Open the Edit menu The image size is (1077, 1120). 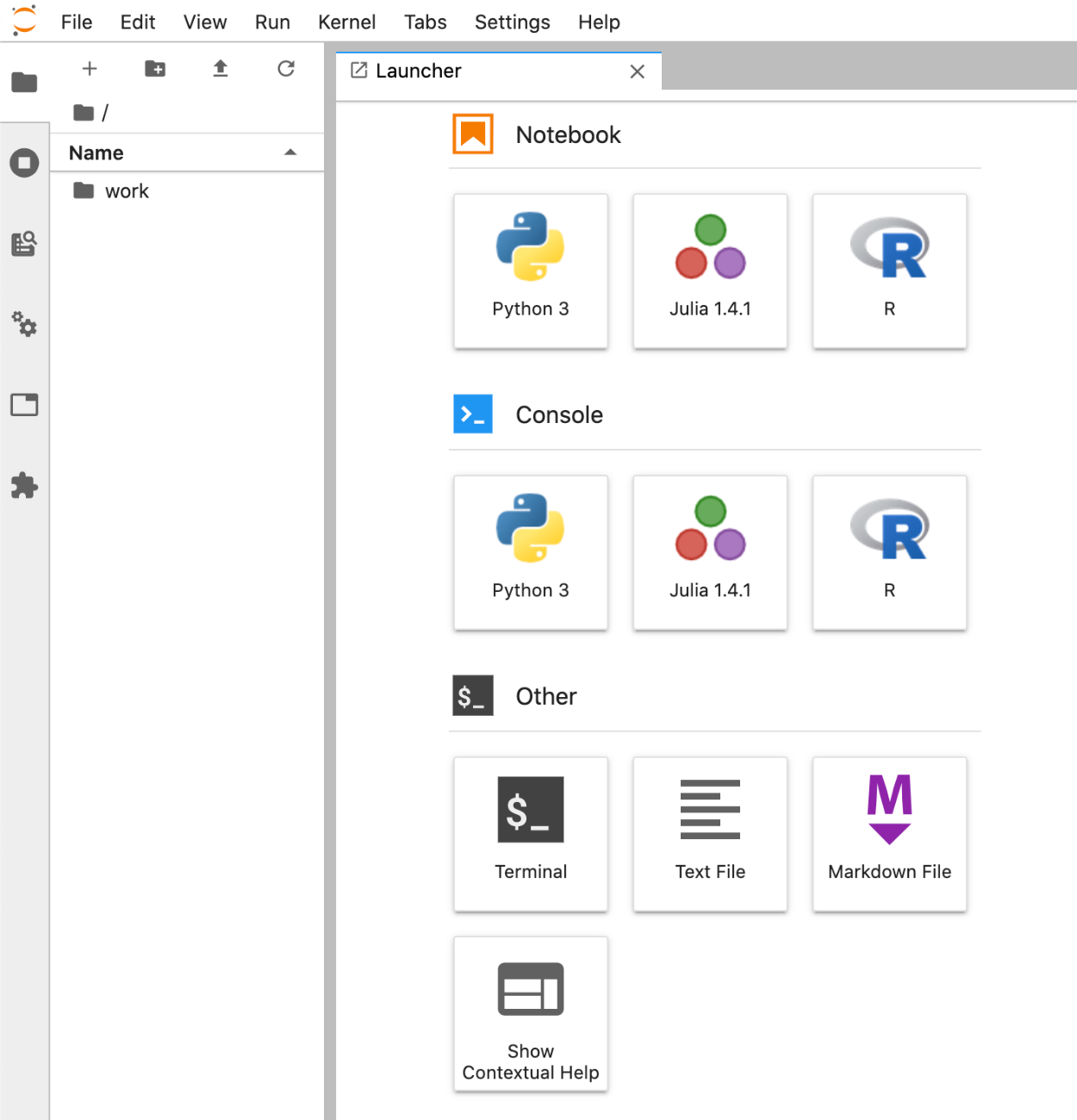[x=138, y=22]
